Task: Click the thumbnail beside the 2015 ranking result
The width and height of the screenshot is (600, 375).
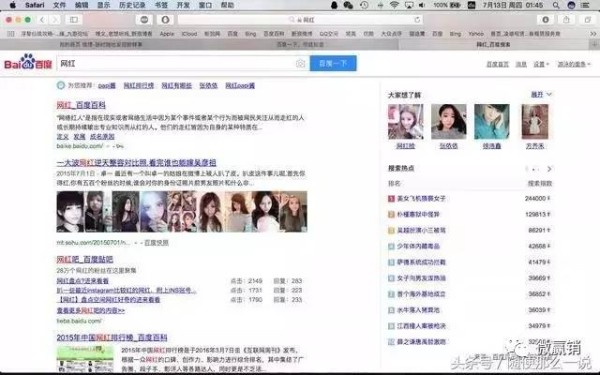Action: [x=85, y=358]
